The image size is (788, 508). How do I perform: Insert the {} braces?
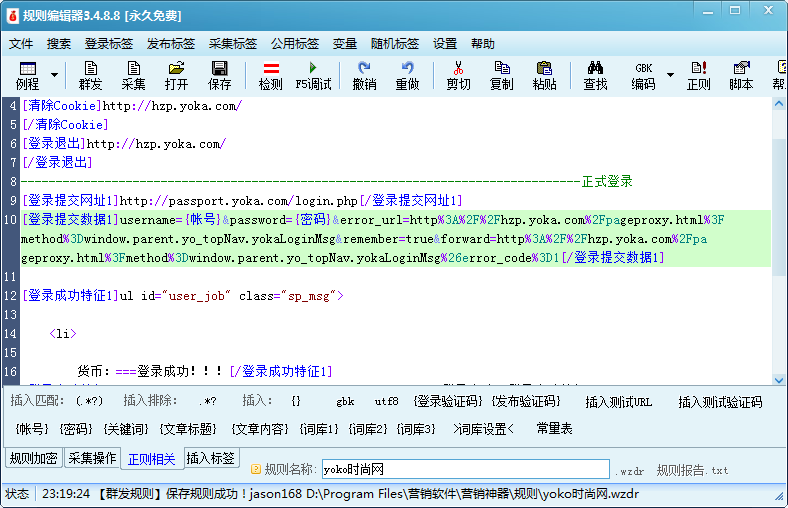296,401
